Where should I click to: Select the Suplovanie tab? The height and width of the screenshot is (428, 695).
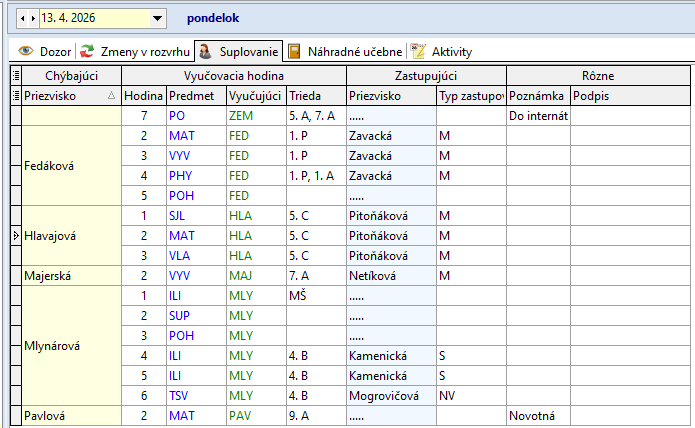coord(239,51)
